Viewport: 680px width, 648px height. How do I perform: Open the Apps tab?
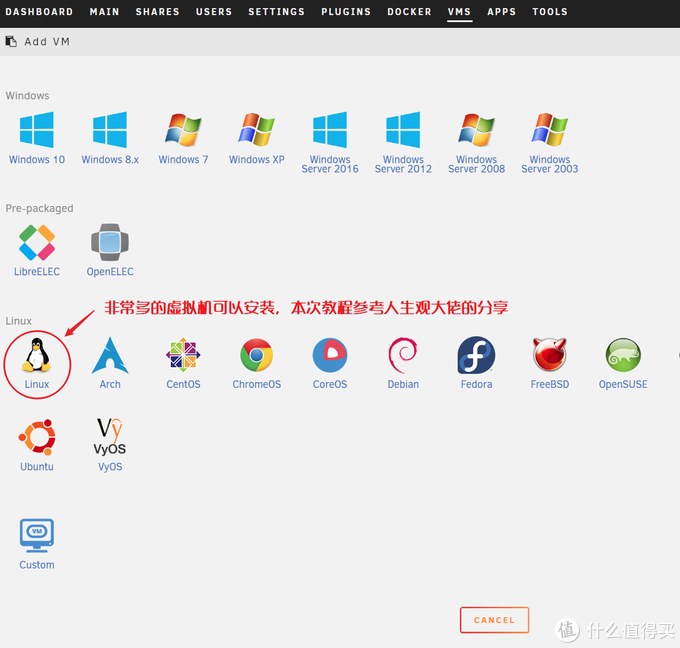tap(502, 12)
